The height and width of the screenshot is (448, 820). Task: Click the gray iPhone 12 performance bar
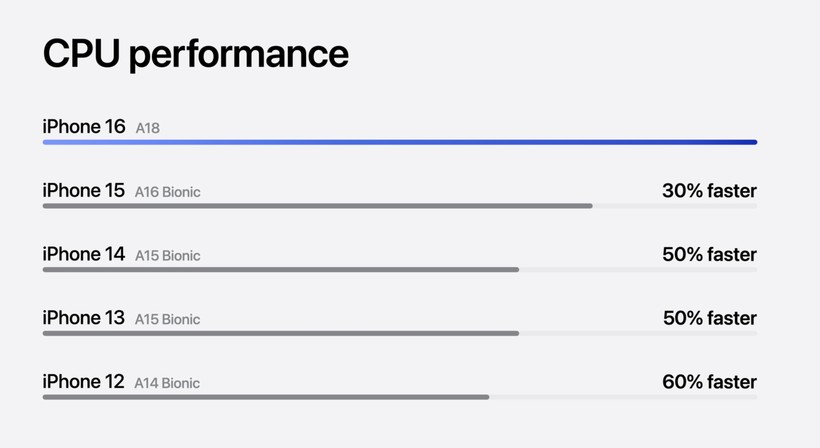point(266,397)
